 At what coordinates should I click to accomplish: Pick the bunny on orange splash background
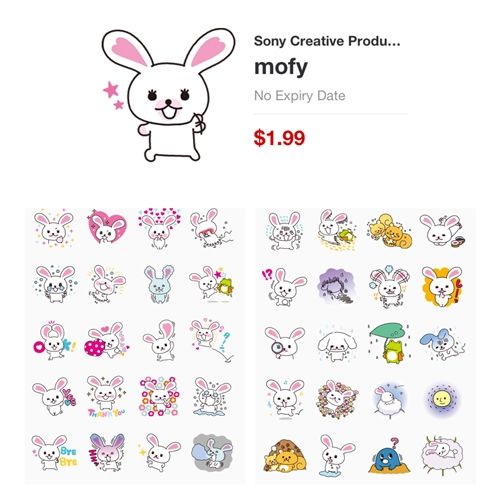point(442,286)
